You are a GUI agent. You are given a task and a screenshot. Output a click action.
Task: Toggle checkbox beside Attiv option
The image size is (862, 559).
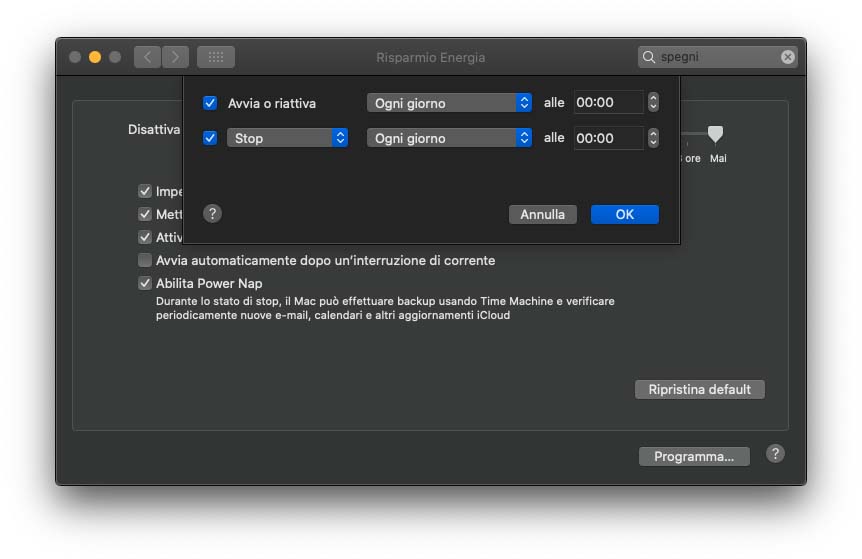(145, 237)
